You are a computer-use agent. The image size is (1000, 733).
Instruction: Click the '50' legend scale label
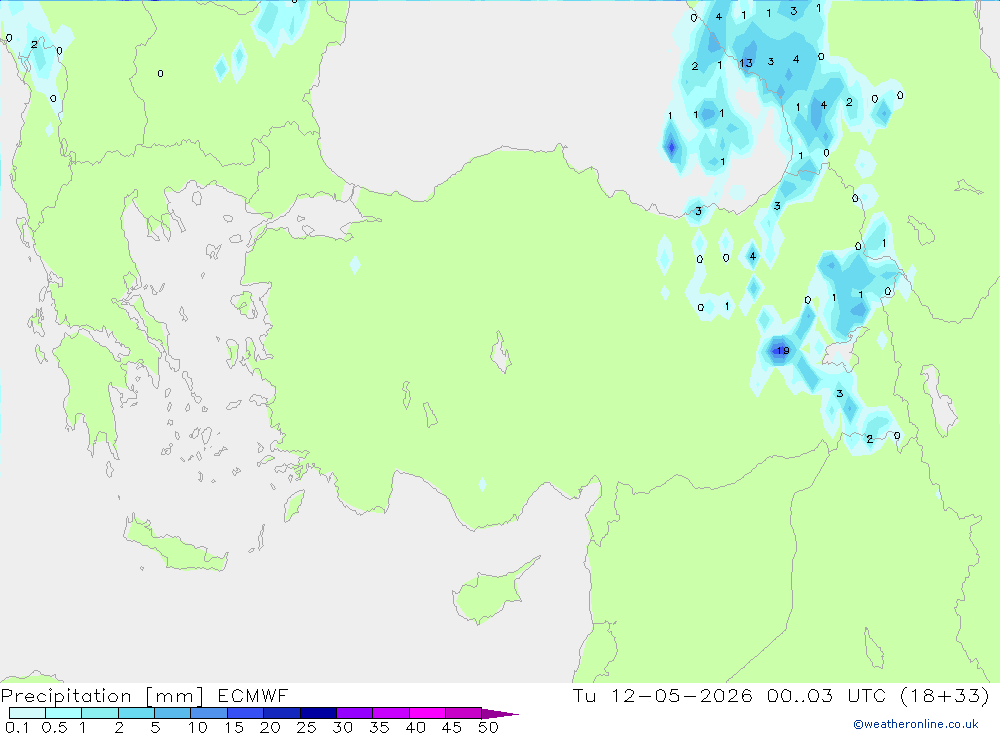pyautogui.click(x=489, y=727)
